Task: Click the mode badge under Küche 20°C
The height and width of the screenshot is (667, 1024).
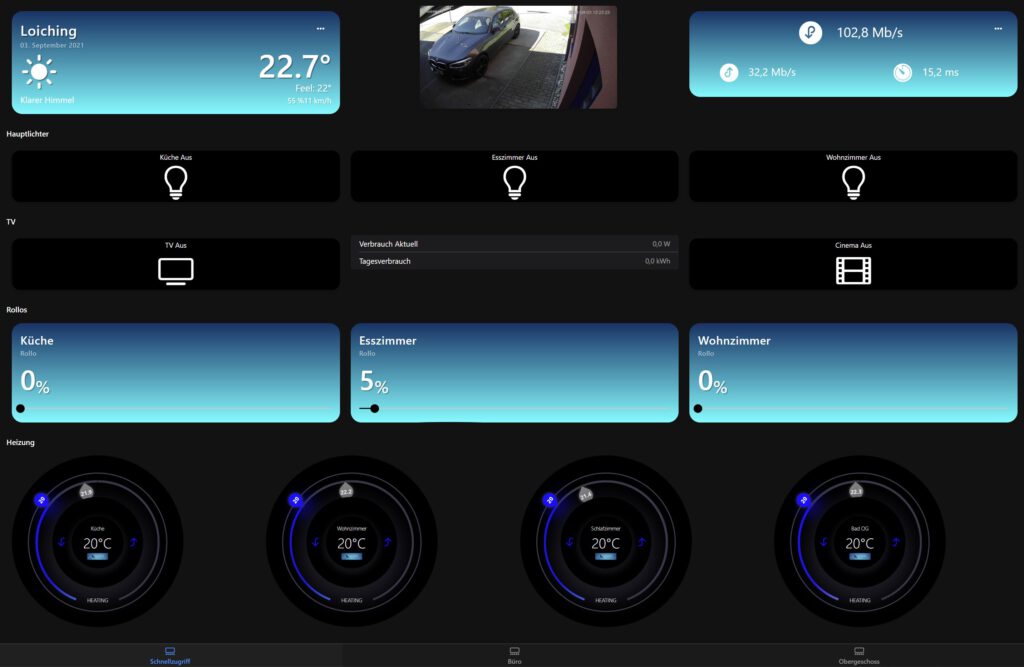Action: [97, 557]
